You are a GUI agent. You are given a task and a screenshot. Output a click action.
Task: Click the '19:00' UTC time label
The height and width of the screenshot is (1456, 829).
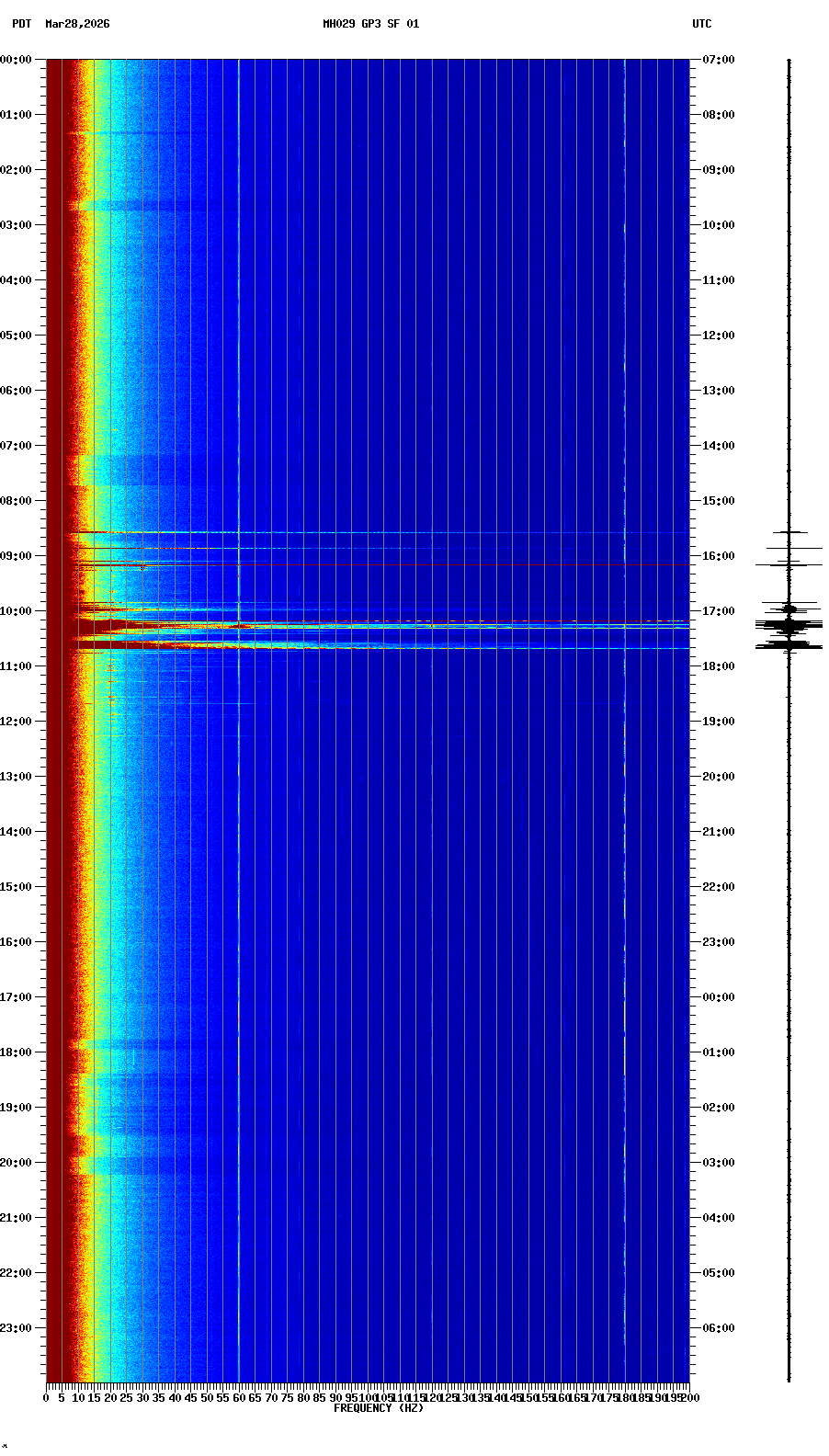[719, 722]
